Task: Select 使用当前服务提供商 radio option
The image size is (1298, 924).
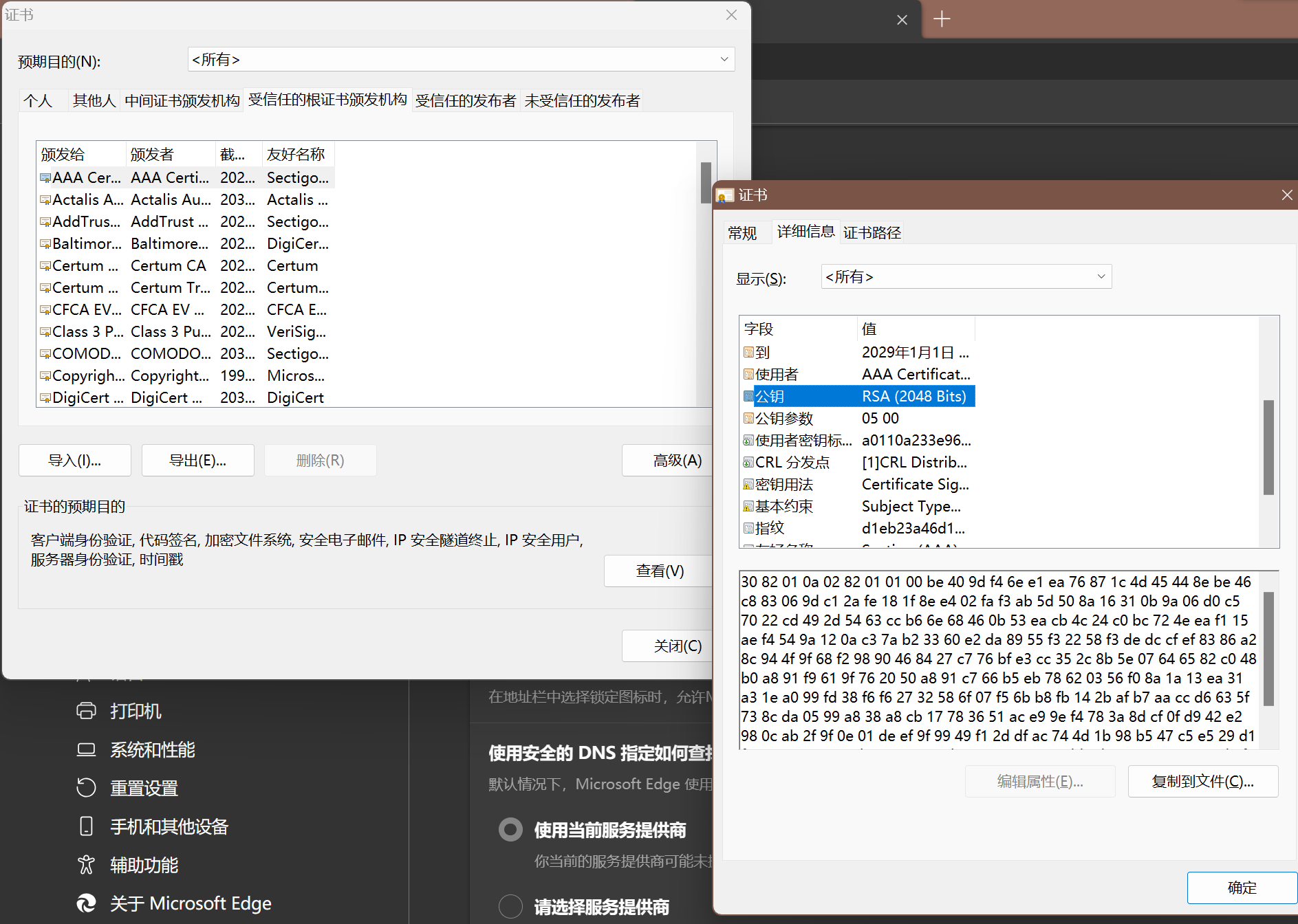Action: tap(510, 830)
